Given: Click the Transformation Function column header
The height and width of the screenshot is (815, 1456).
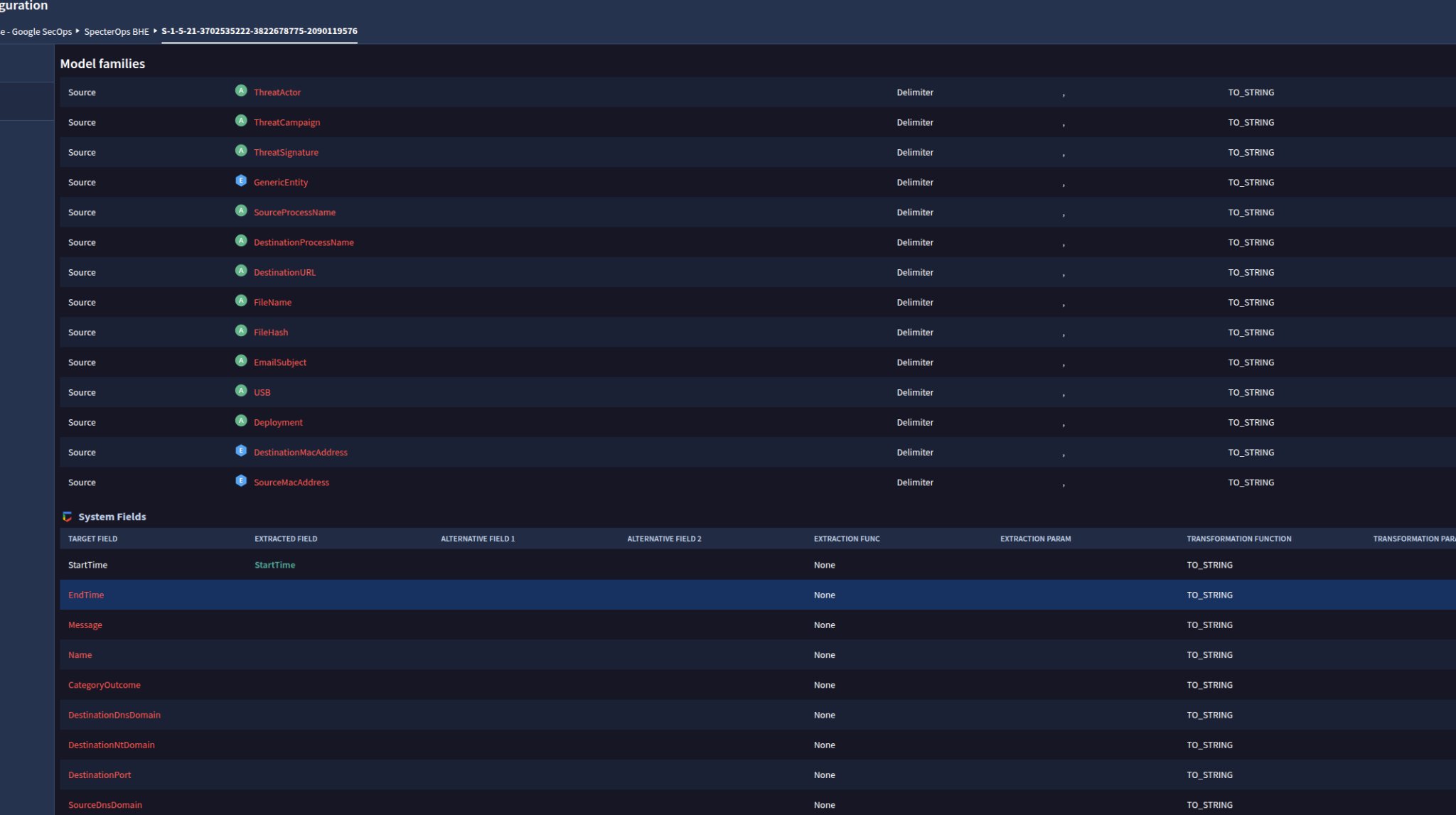Looking at the screenshot, I should pyautogui.click(x=1239, y=539).
